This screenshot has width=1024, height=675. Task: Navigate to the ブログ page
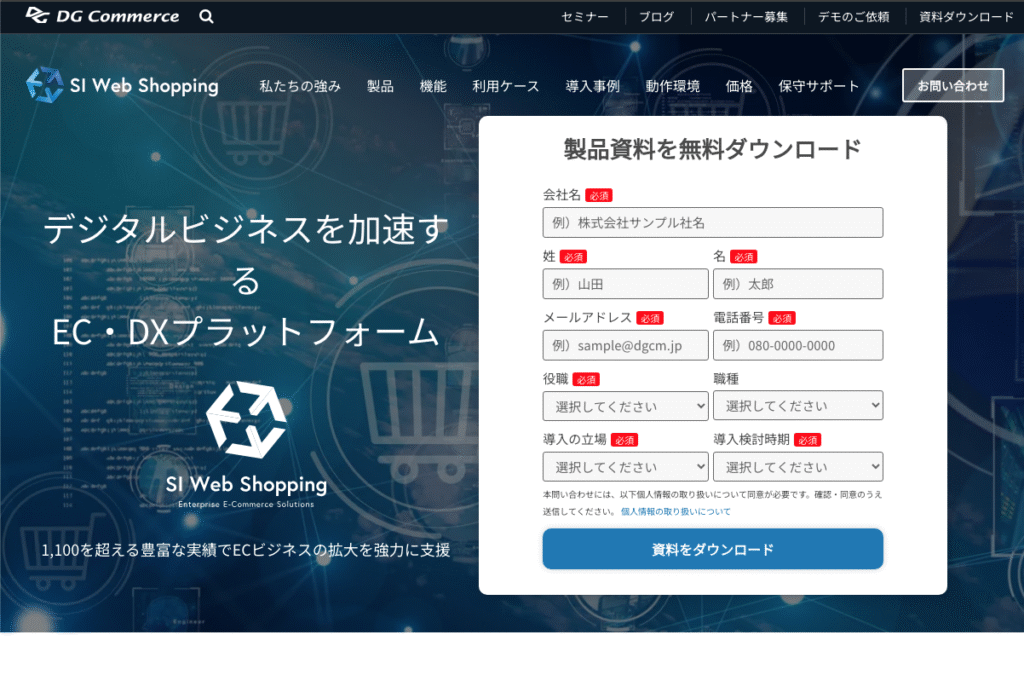click(656, 16)
